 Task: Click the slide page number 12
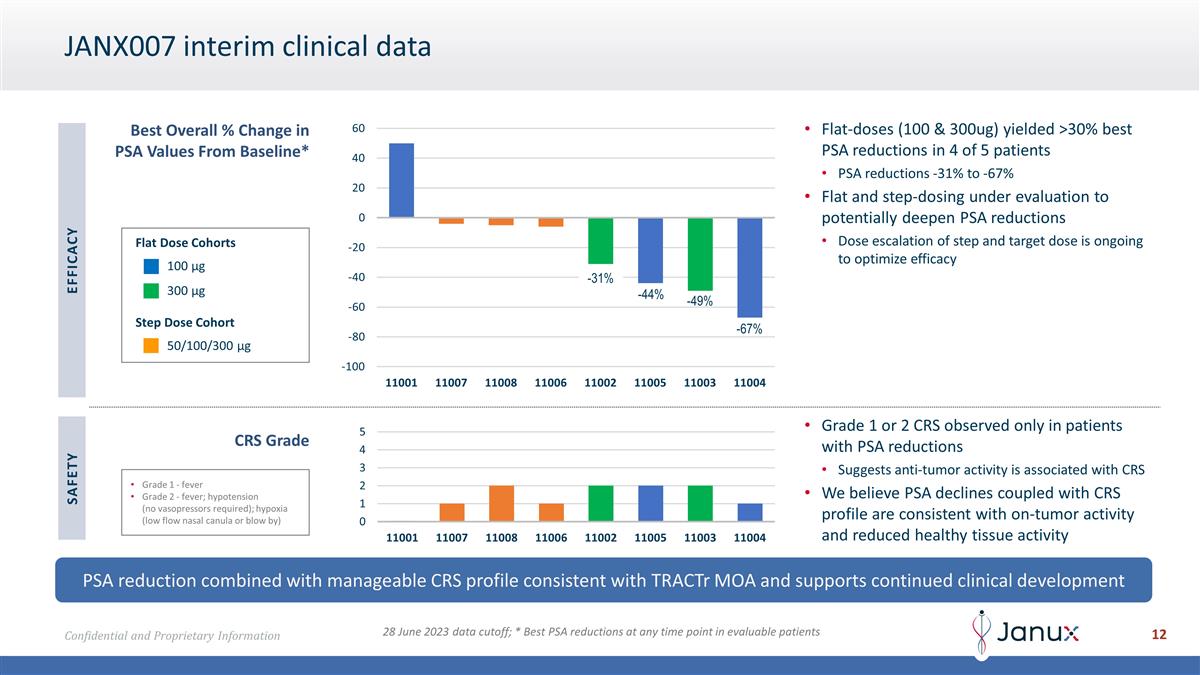pyautogui.click(x=1159, y=635)
